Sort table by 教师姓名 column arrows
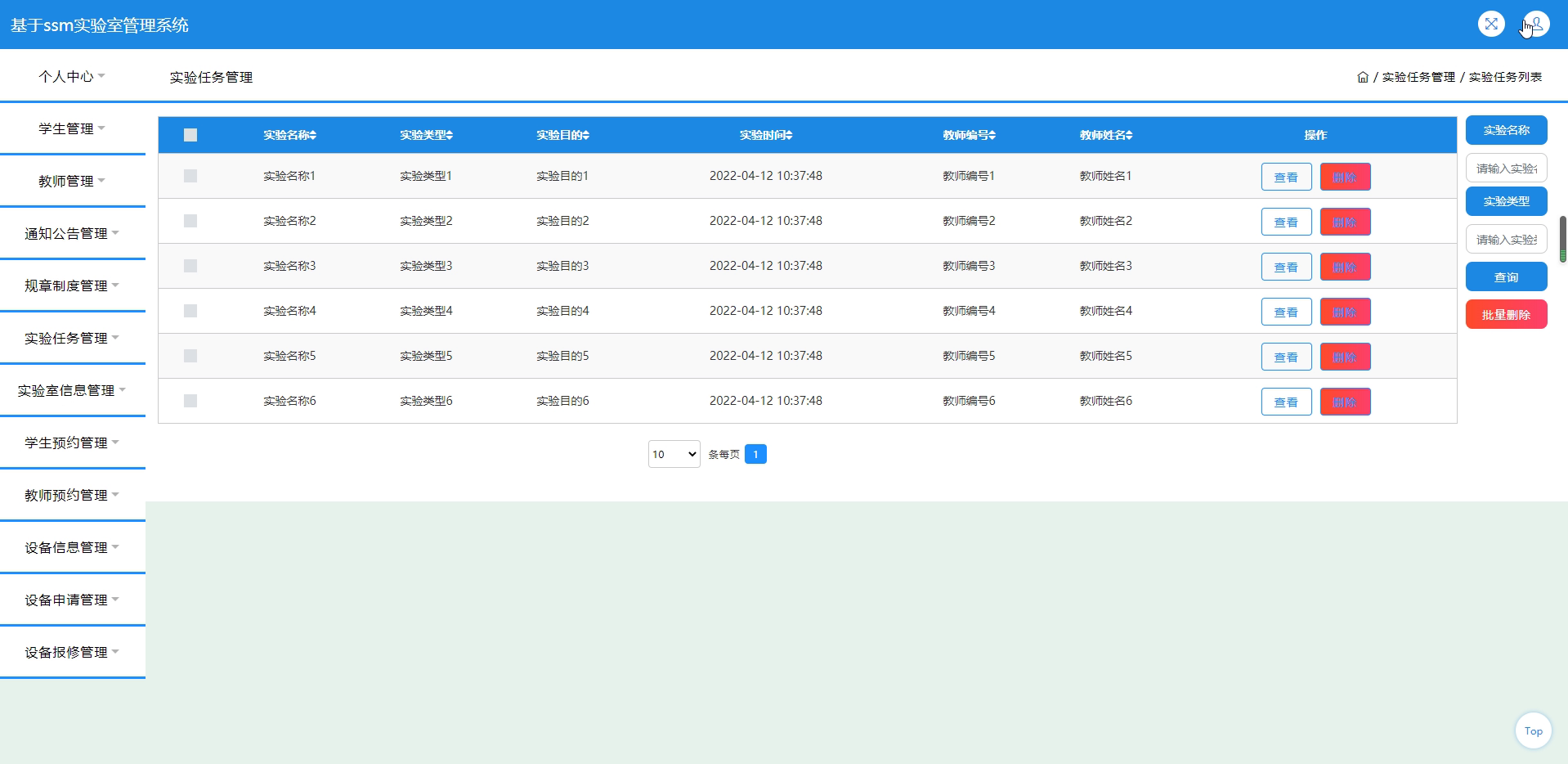 tap(1129, 135)
